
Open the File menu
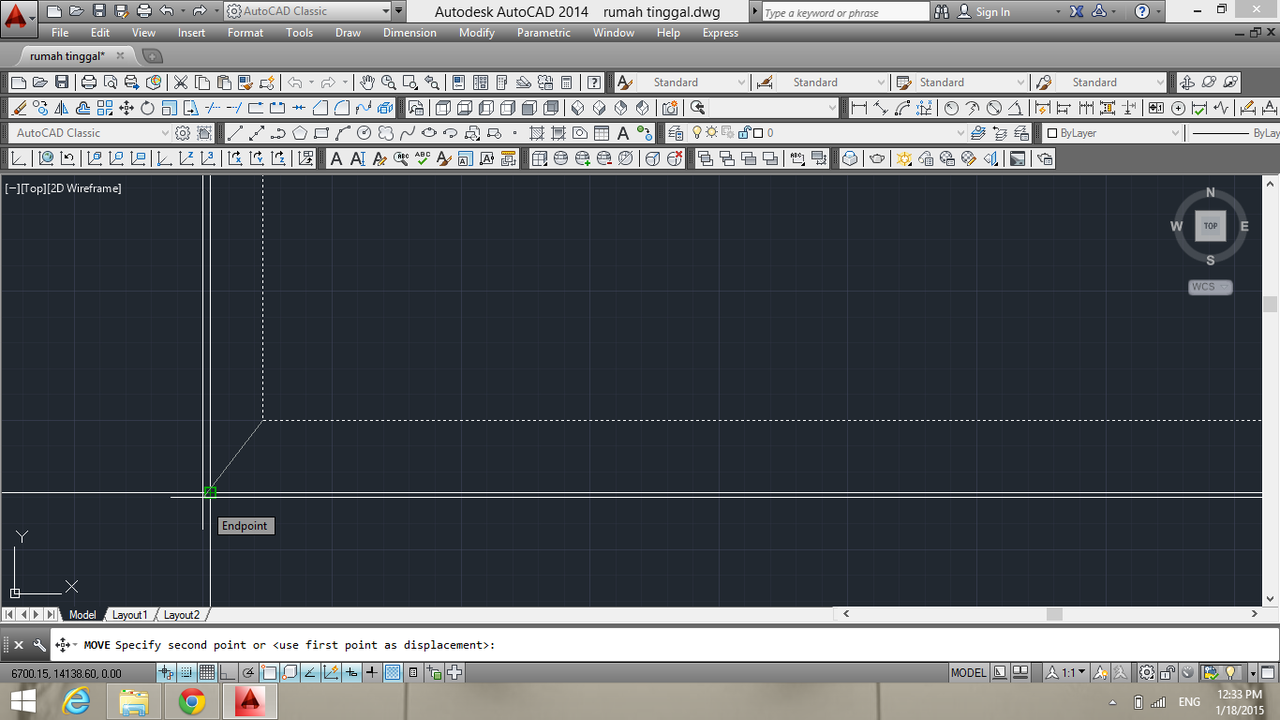tap(60, 33)
